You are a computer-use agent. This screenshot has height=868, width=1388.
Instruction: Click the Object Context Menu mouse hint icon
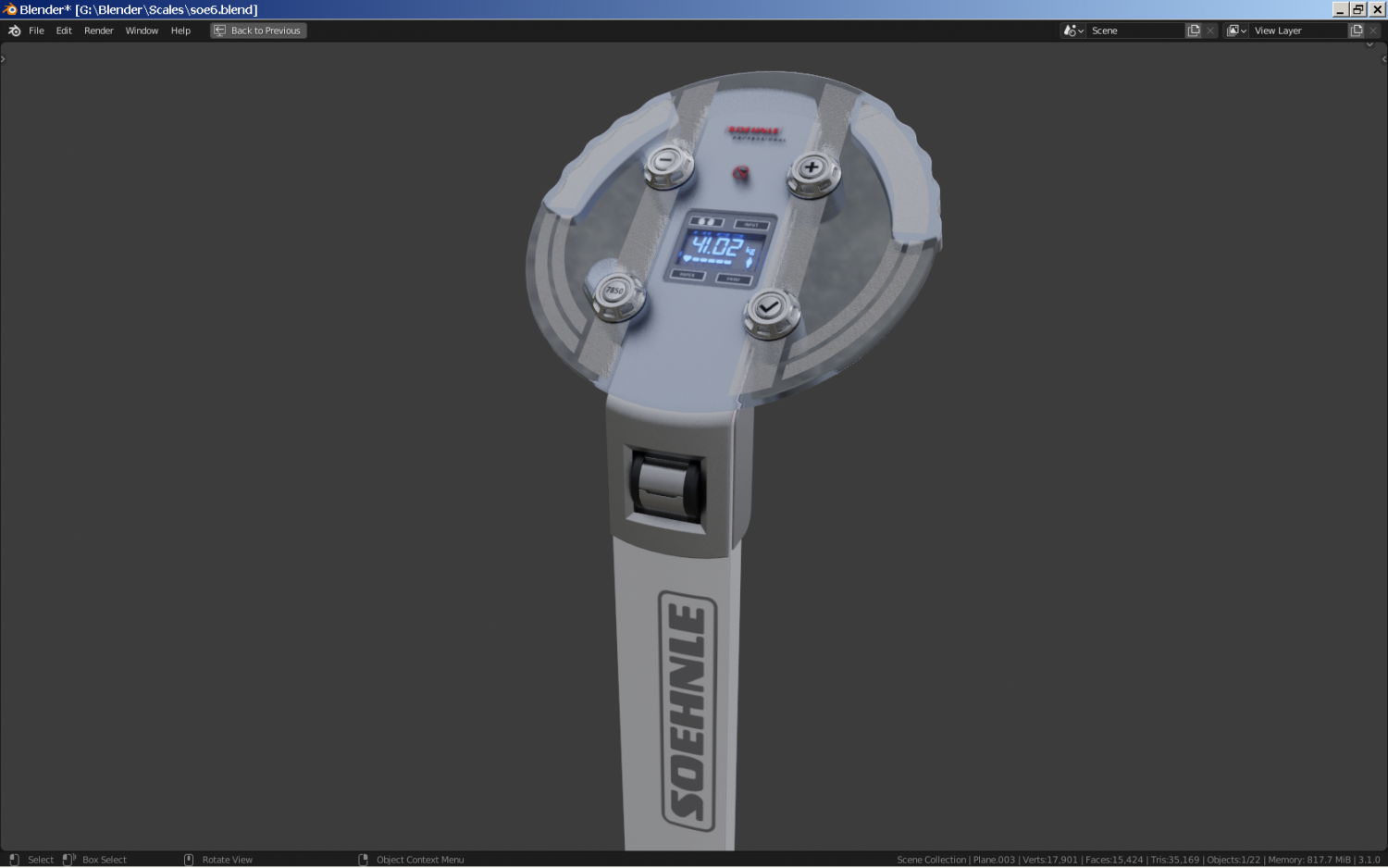click(364, 860)
